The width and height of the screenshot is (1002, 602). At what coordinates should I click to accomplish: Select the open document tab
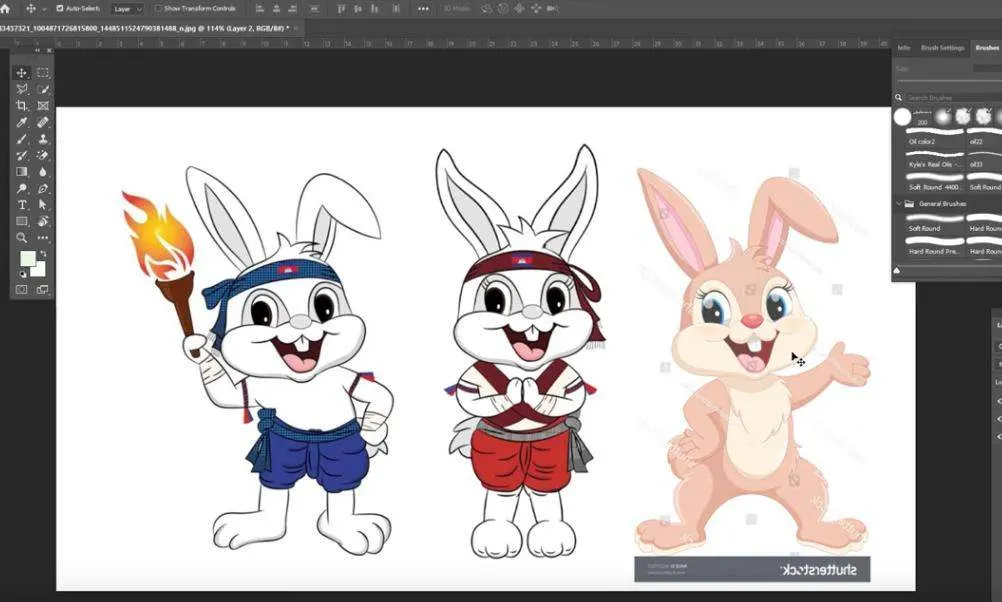(144, 28)
